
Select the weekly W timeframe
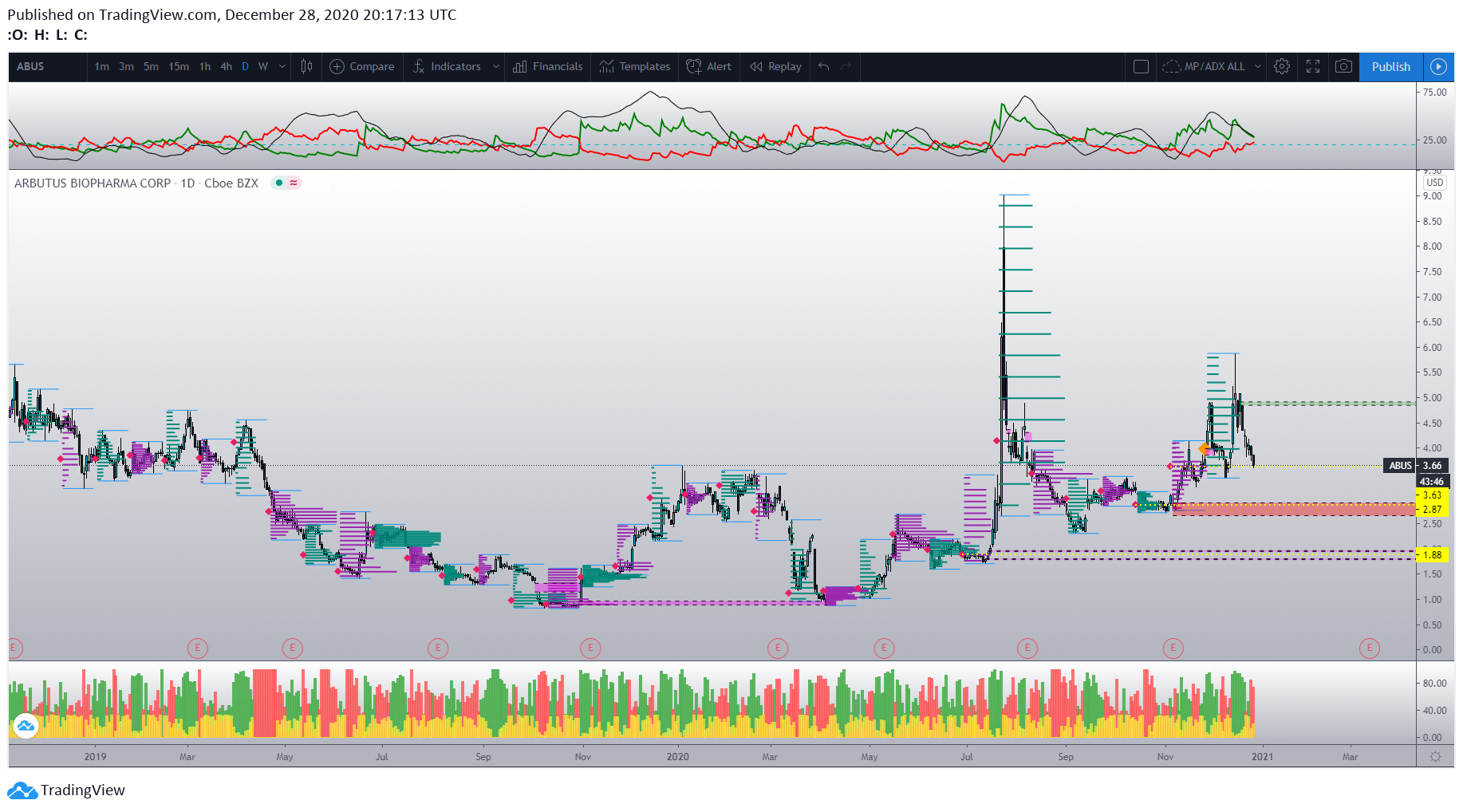click(x=262, y=67)
